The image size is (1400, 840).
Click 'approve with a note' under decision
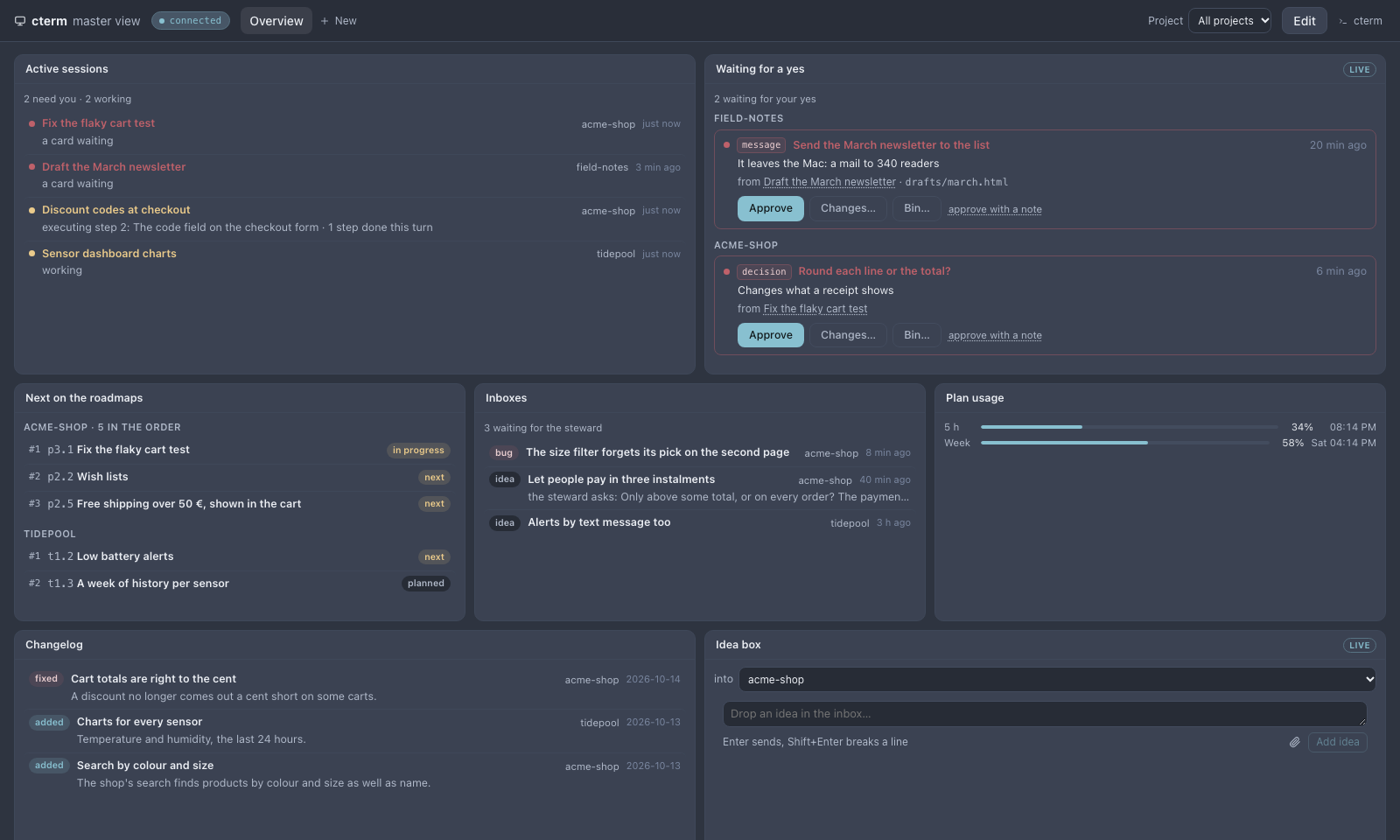coord(995,335)
